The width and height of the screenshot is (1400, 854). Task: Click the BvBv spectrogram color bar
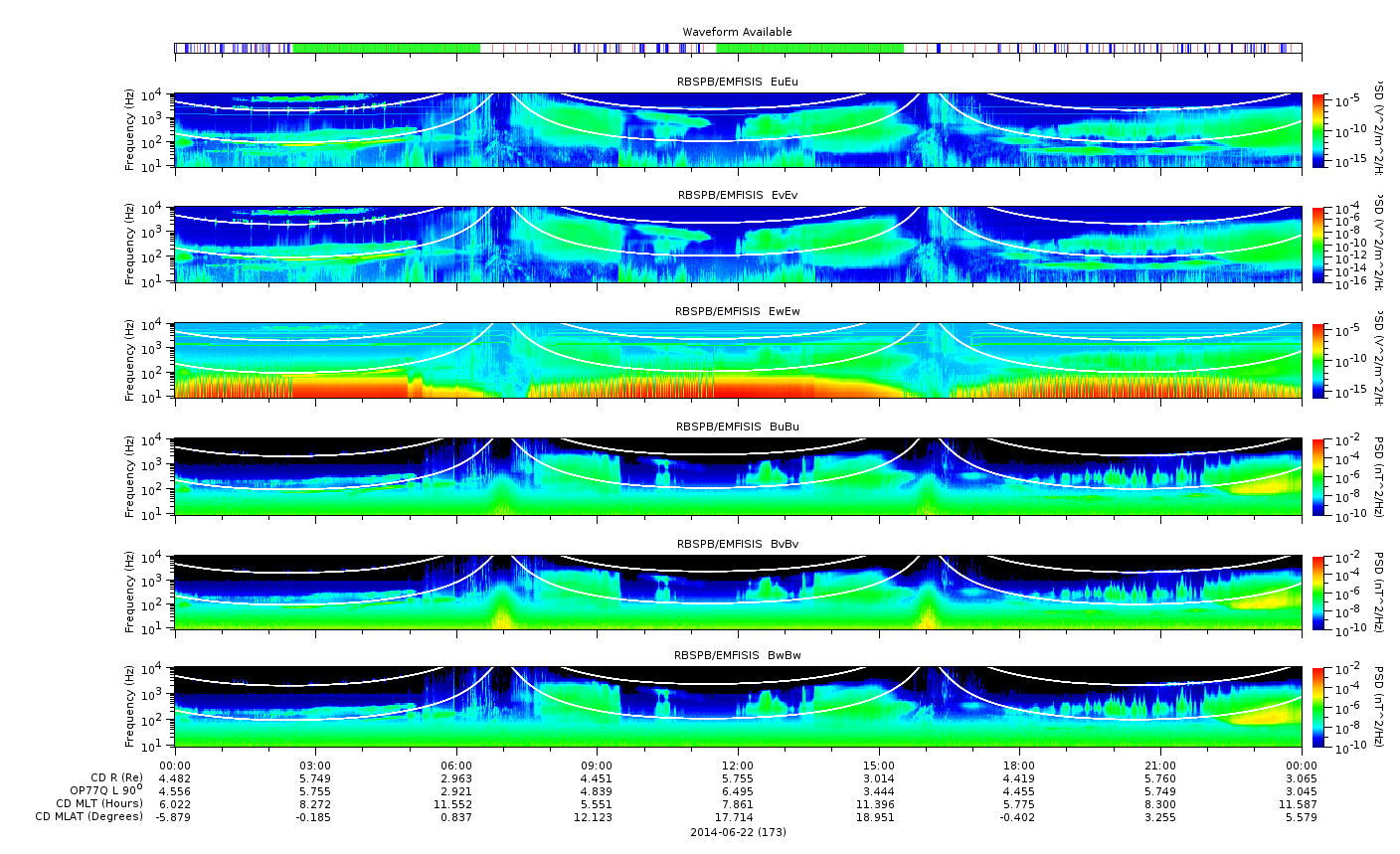pos(1319,592)
